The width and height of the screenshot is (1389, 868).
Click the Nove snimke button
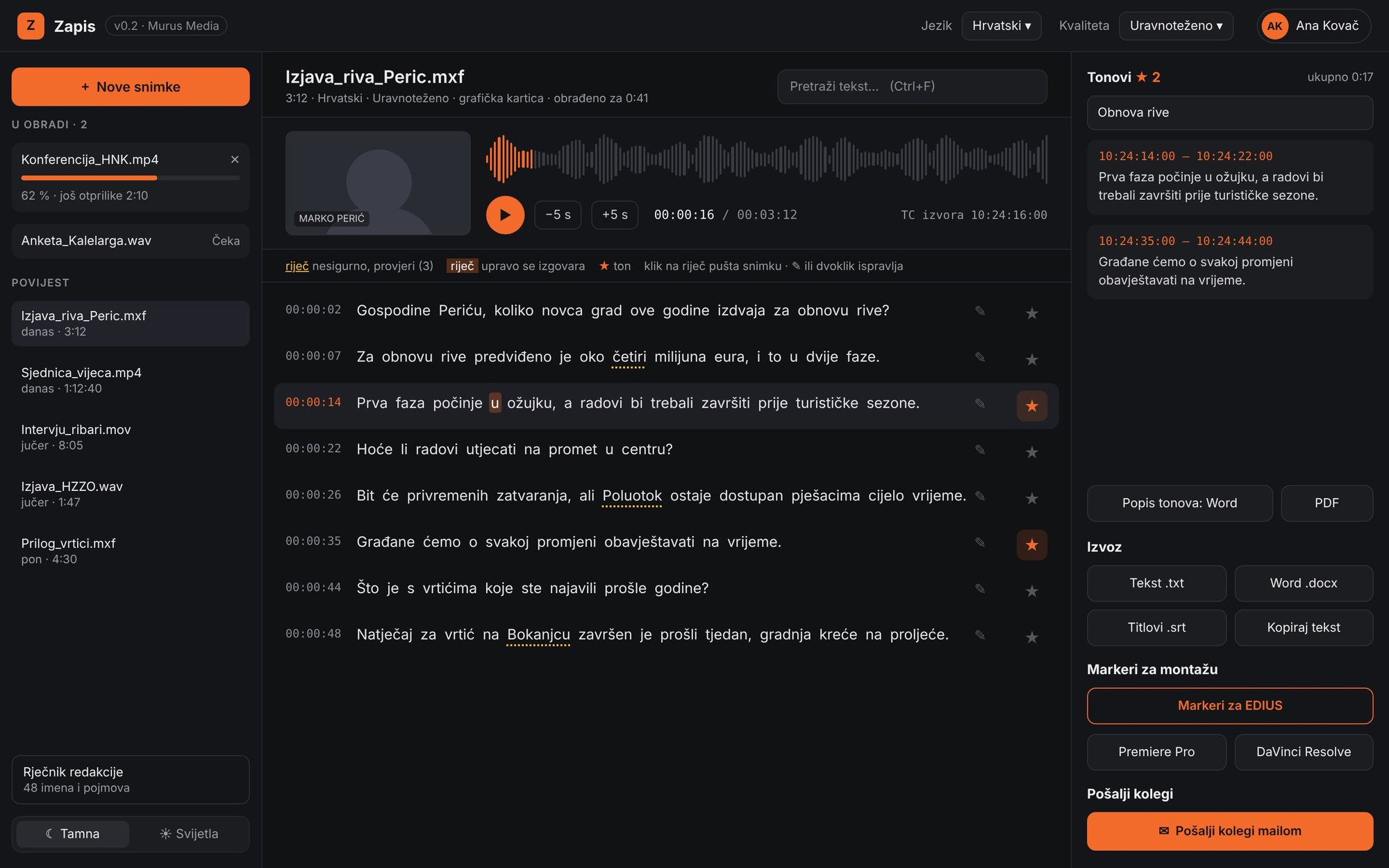(131, 87)
